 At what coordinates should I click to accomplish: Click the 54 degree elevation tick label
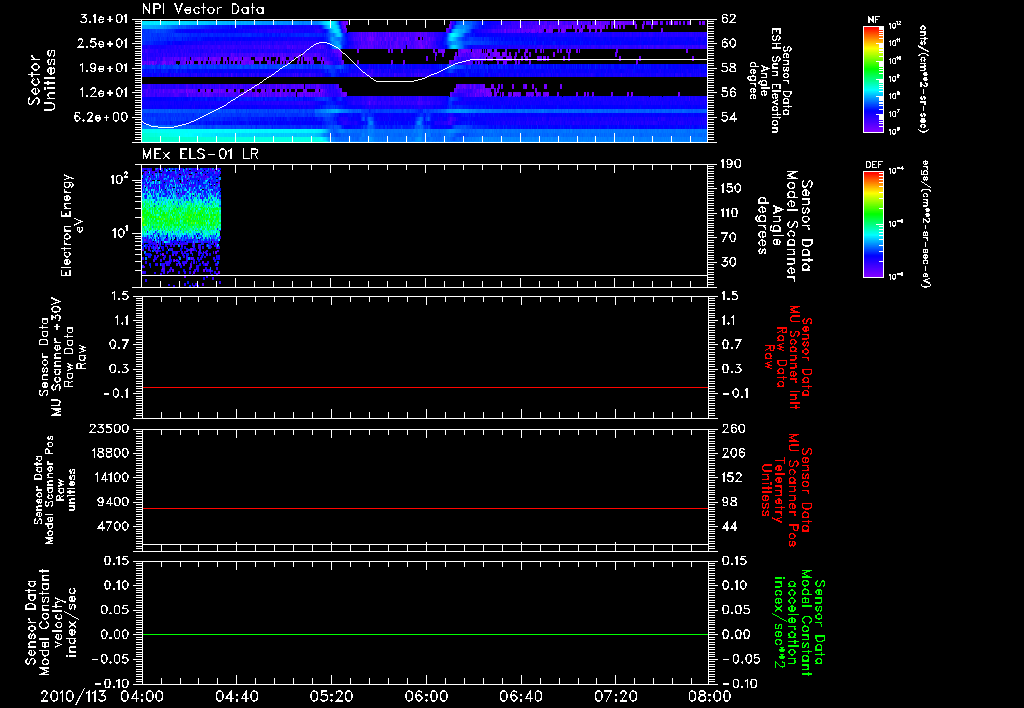coord(729,118)
